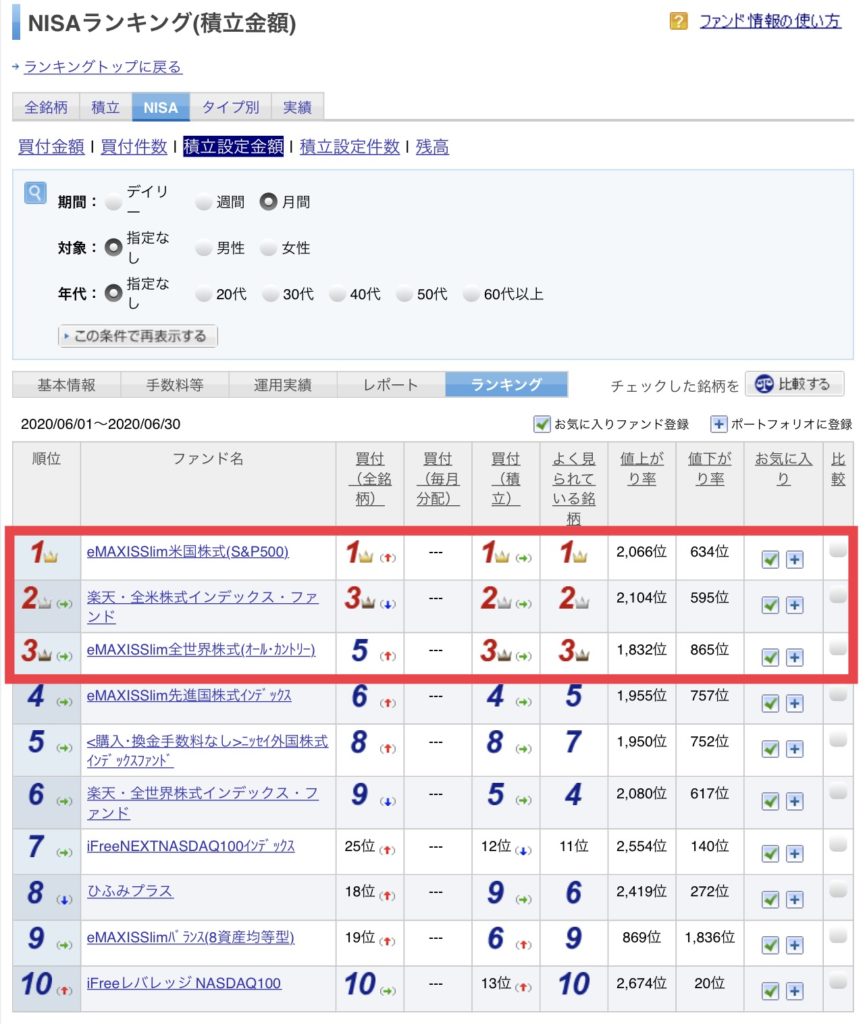Open 買付金額 ranking link
The width and height of the screenshot is (865, 1024).
(x=51, y=146)
